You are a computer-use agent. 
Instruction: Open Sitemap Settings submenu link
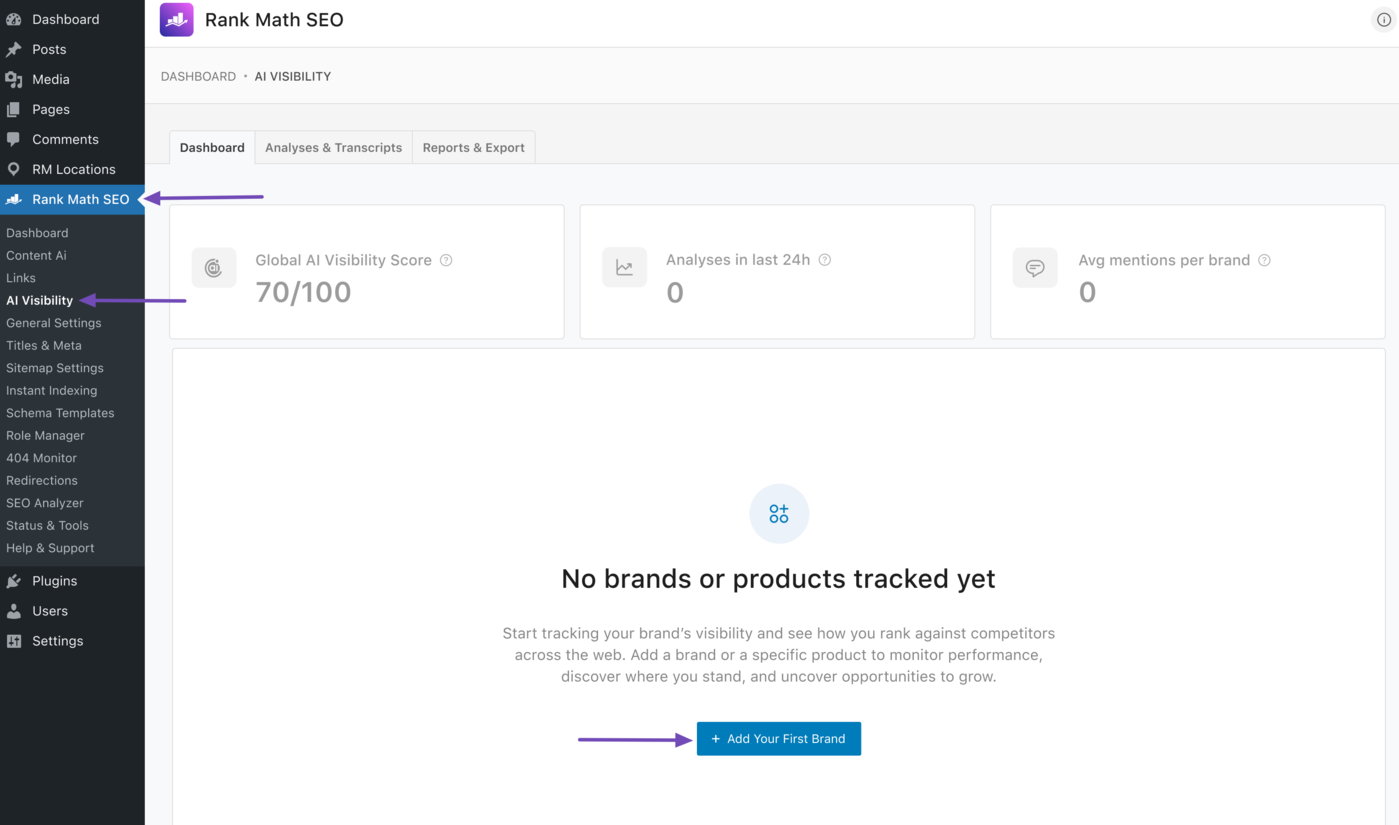(x=55, y=368)
